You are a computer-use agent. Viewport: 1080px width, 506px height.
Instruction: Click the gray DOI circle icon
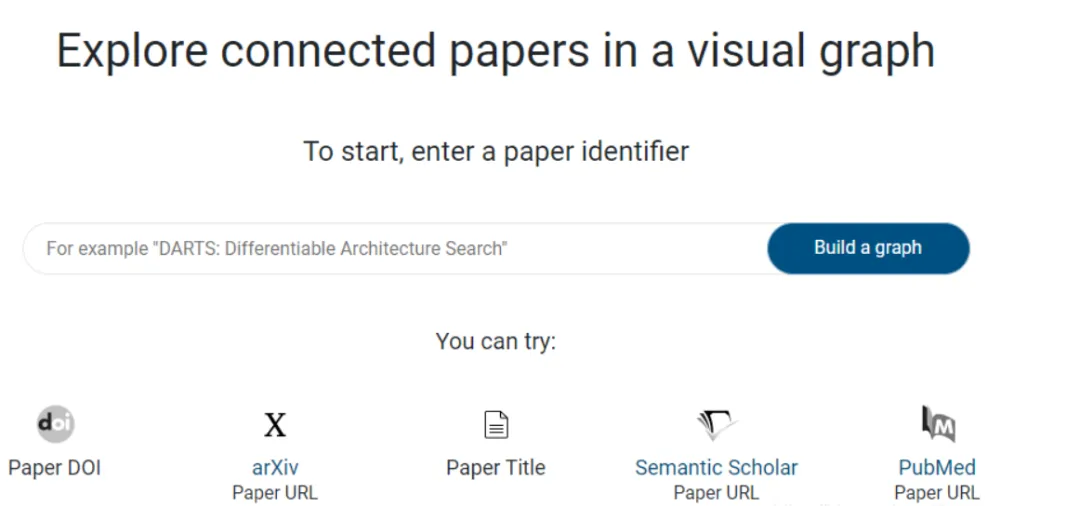(x=55, y=424)
